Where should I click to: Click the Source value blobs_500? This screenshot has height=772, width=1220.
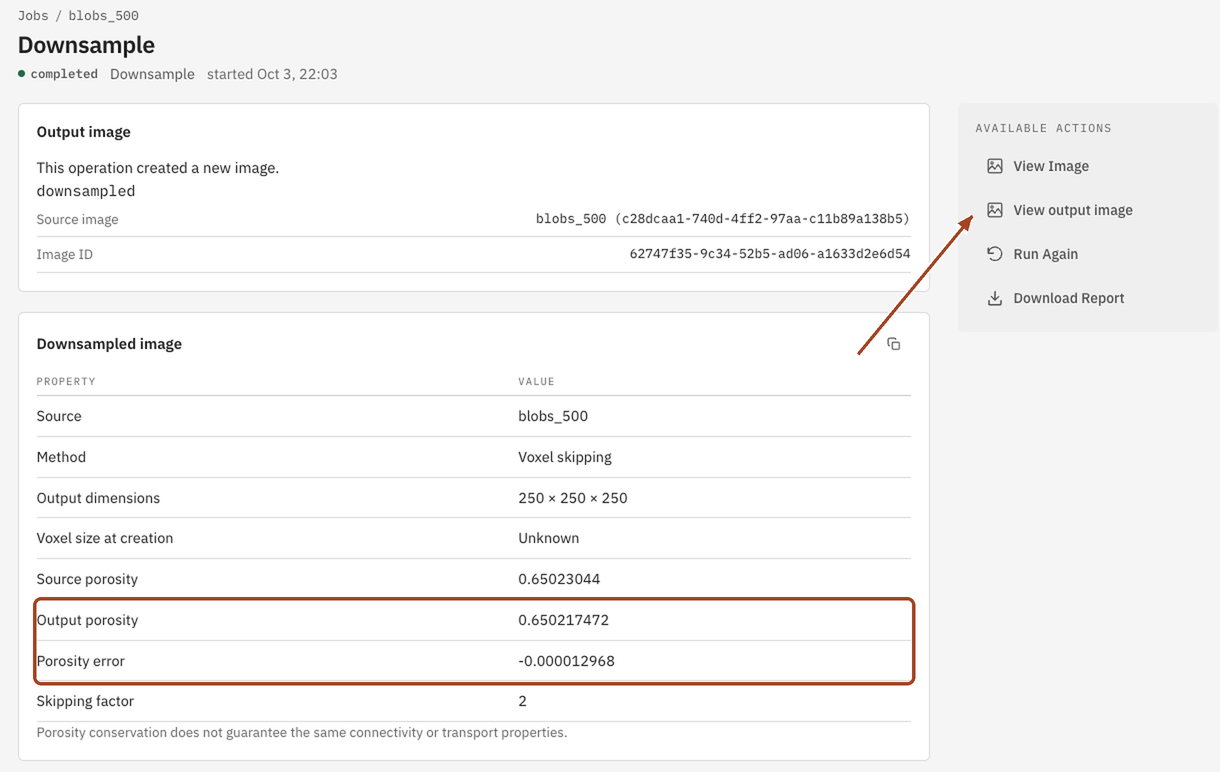pyautogui.click(x=553, y=416)
